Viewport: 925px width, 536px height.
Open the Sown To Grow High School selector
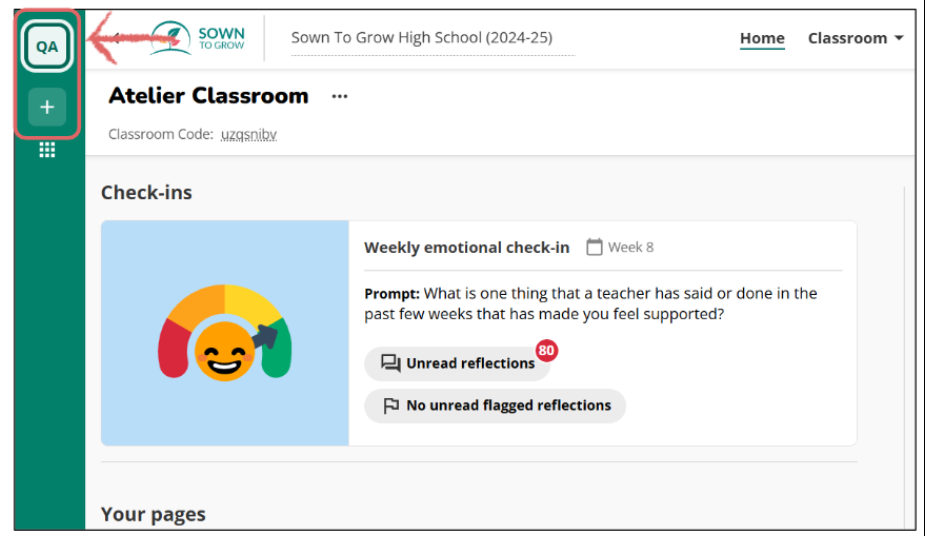tap(421, 38)
